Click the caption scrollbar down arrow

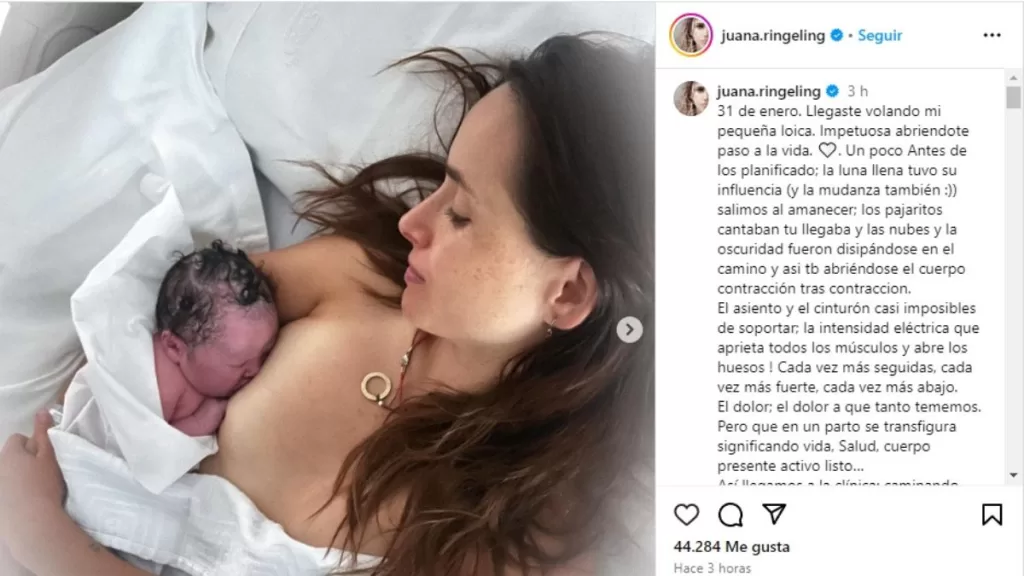[1013, 475]
